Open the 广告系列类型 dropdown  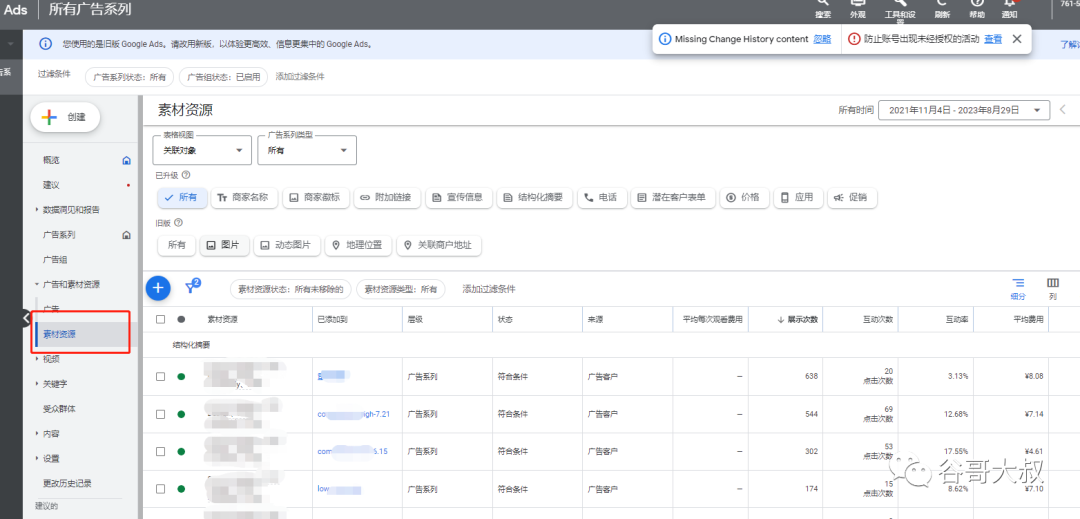[x=307, y=150]
